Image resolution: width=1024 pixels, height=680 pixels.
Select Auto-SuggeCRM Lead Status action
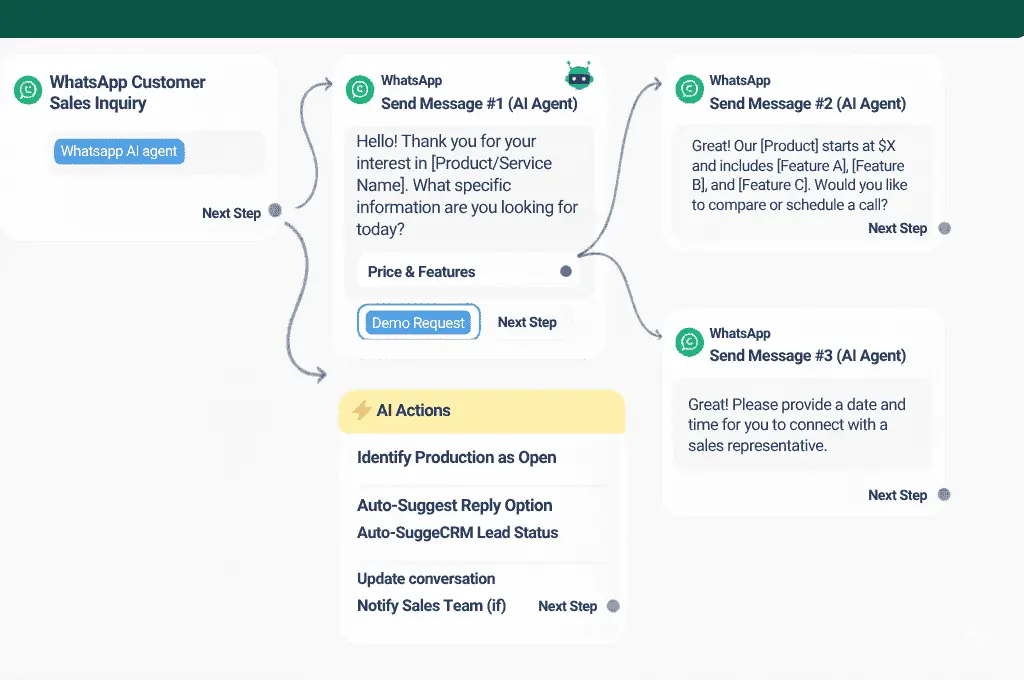point(457,532)
